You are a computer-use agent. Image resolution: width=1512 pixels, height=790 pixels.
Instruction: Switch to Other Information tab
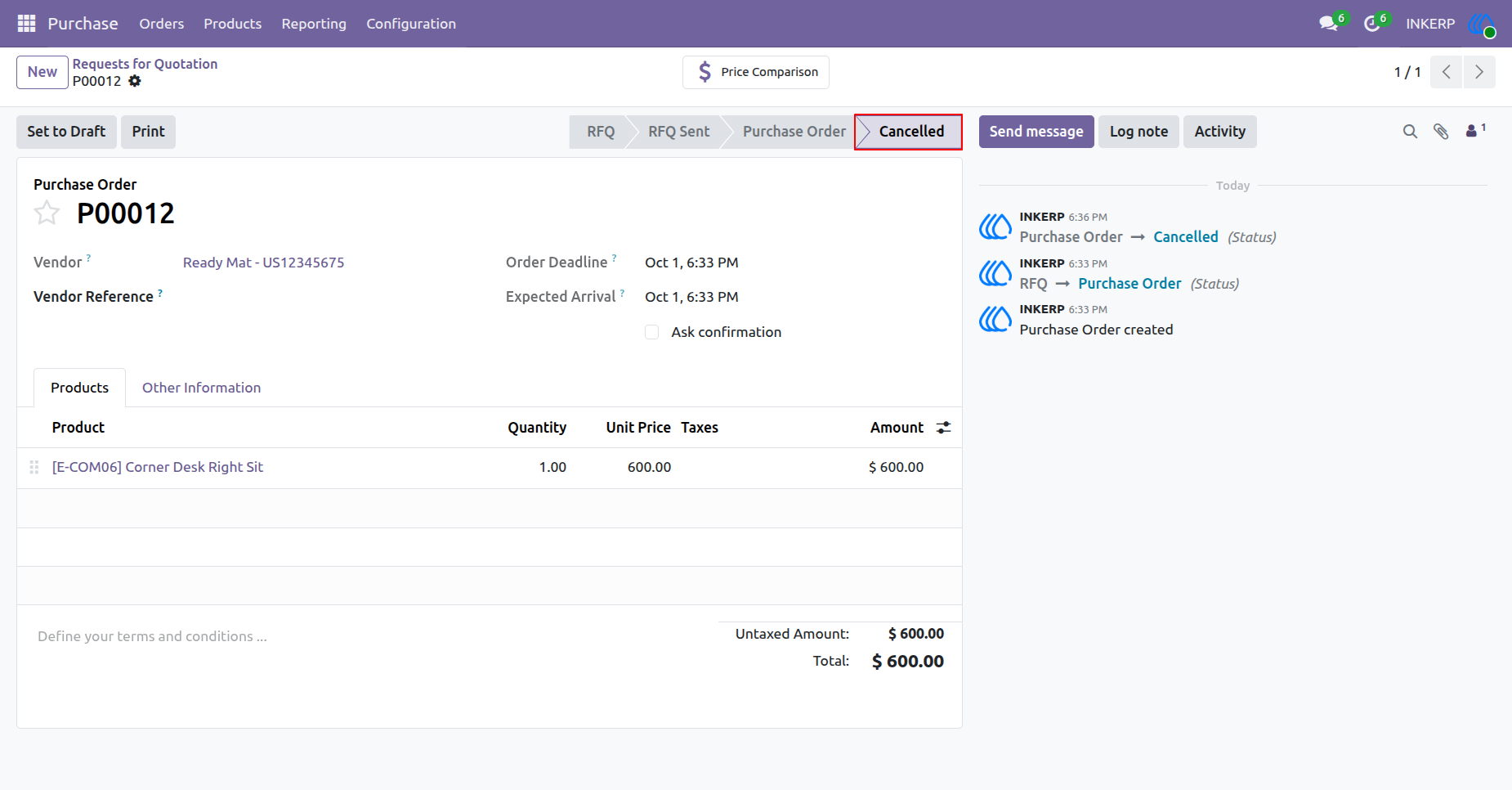pyautogui.click(x=202, y=388)
